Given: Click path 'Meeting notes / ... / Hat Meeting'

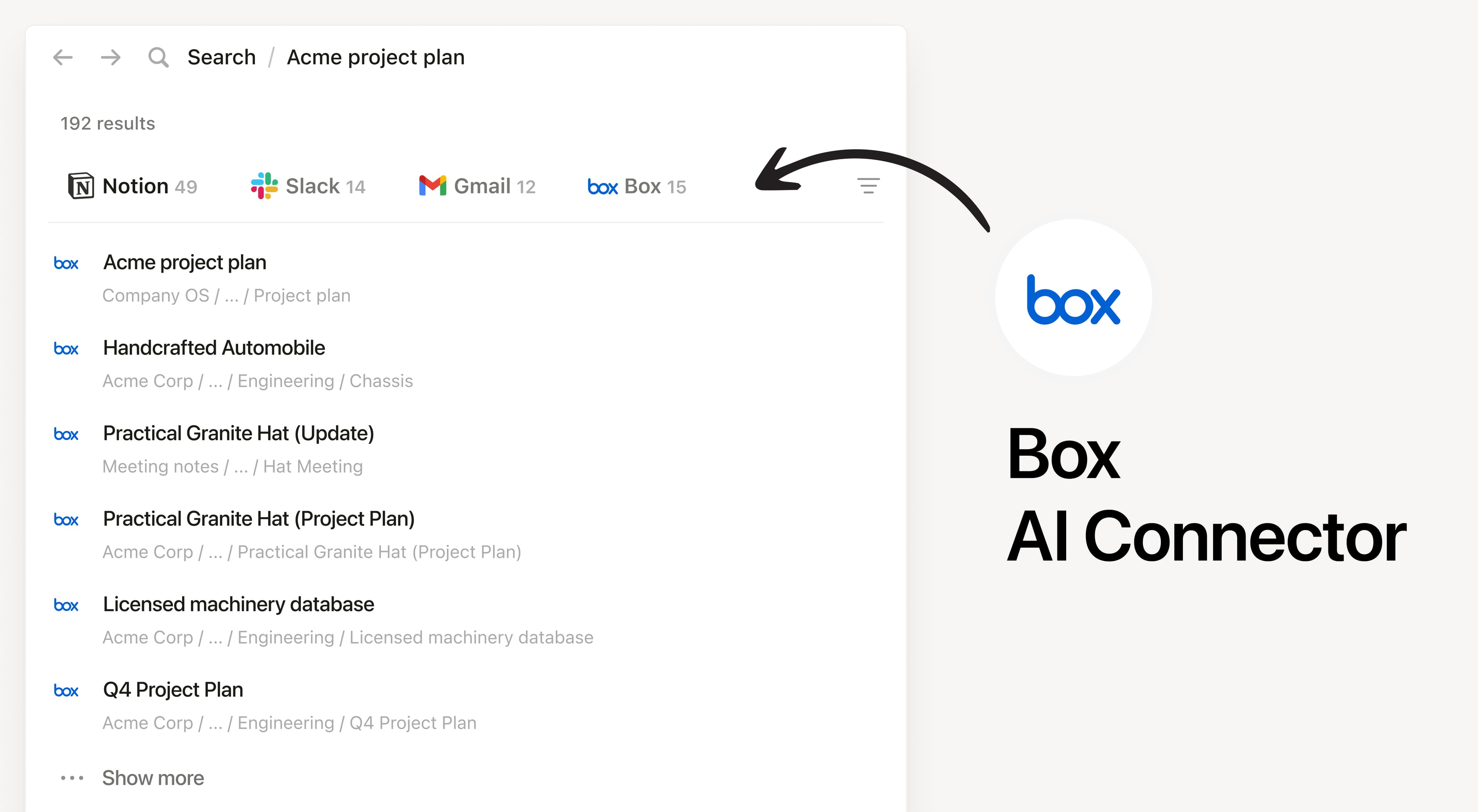Looking at the screenshot, I should pos(232,466).
